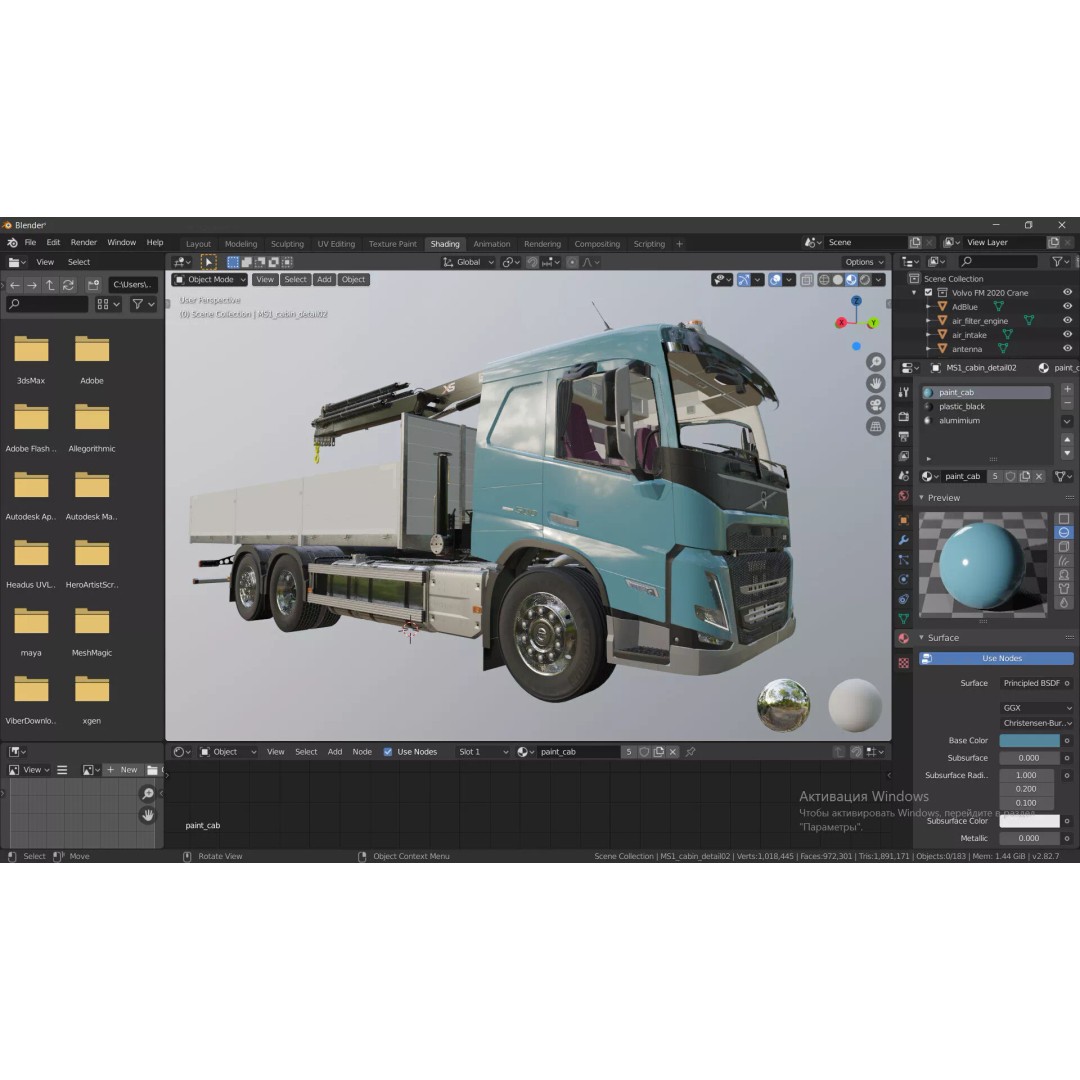Open Material properties tab
This screenshot has height=1080, width=1080.
[904, 638]
